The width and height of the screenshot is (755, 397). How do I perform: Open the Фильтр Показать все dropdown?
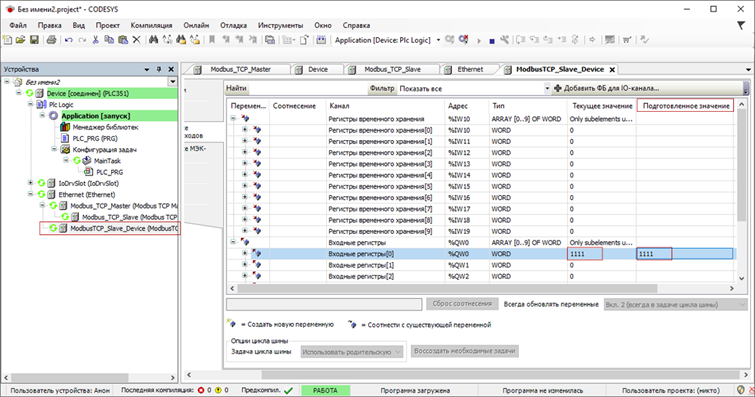[x=547, y=89]
